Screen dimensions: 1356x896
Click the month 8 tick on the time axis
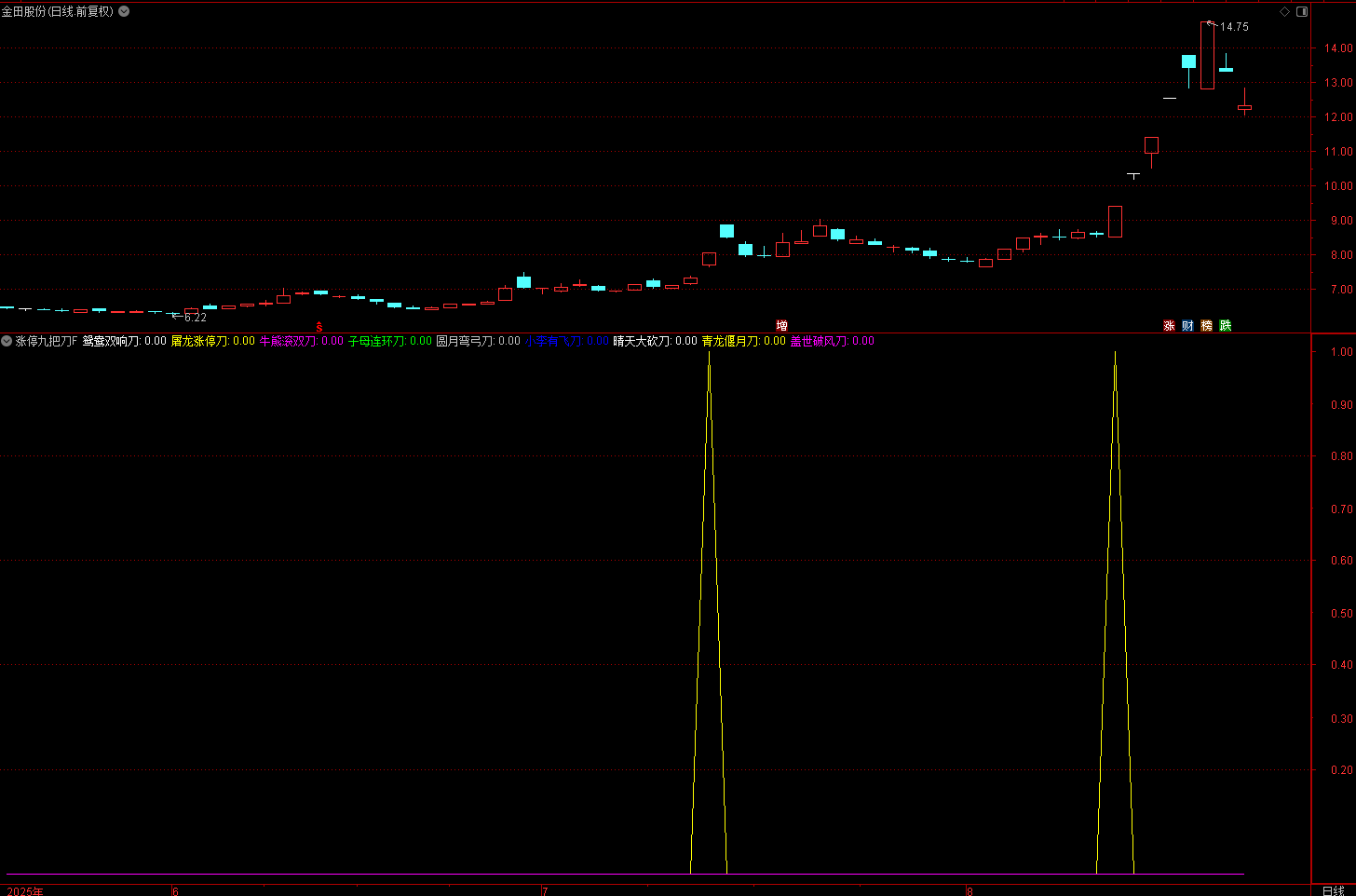pos(970,891)
